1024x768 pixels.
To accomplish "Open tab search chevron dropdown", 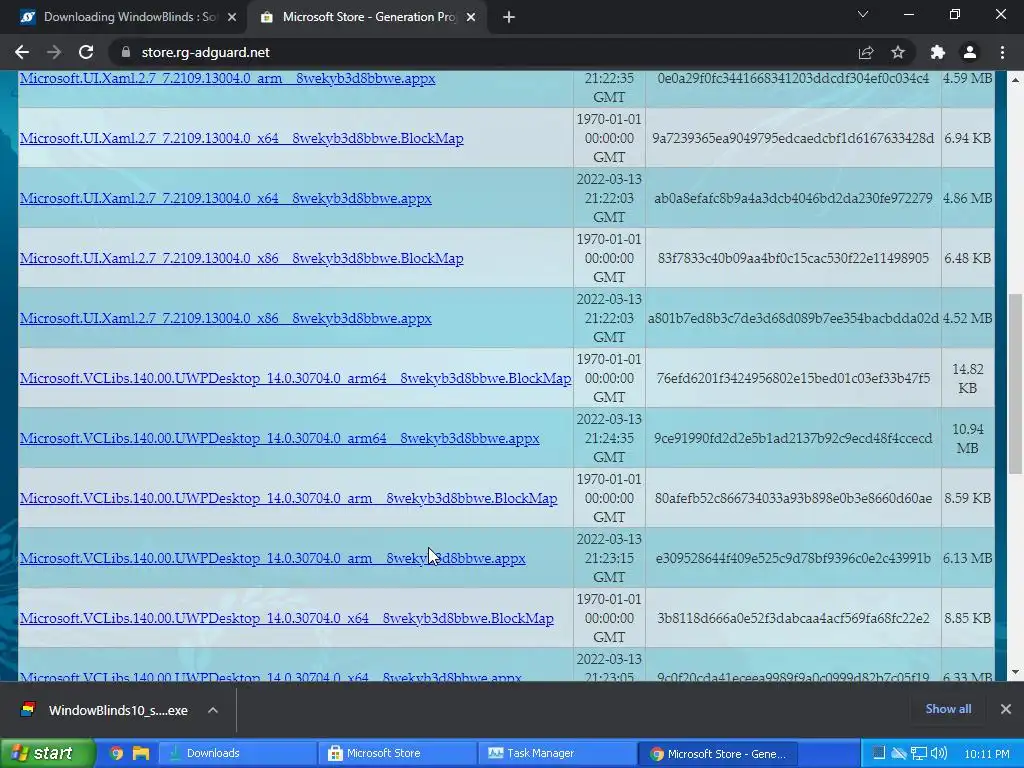I will coord(863,14).
